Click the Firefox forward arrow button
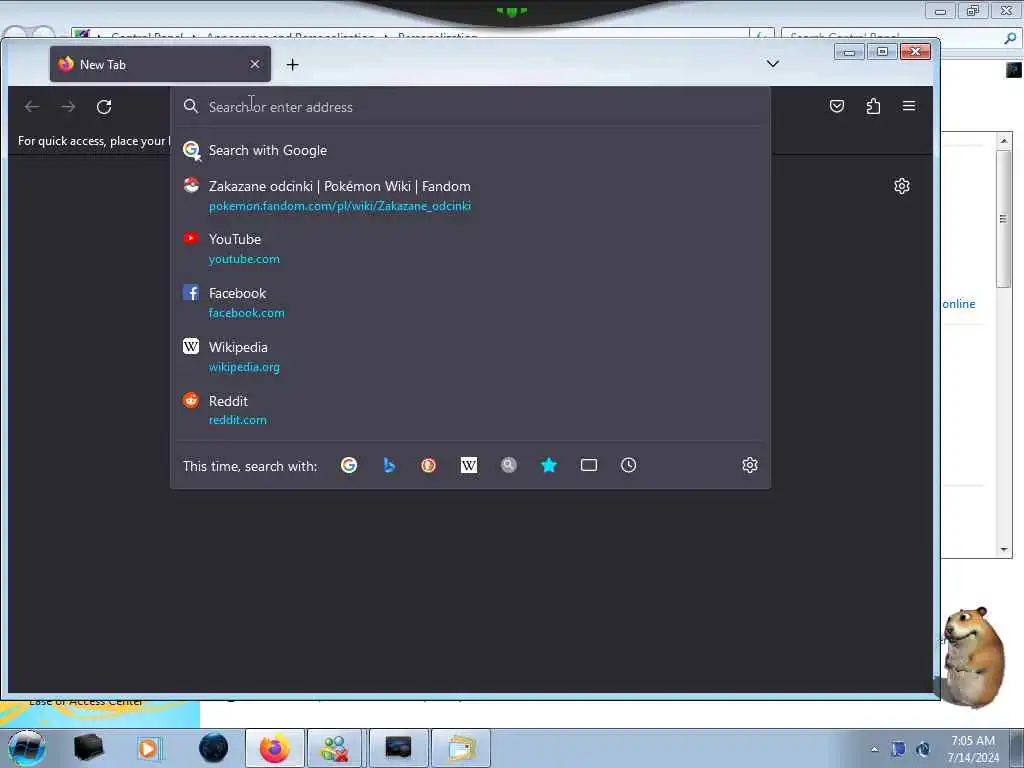 point(68,106)
